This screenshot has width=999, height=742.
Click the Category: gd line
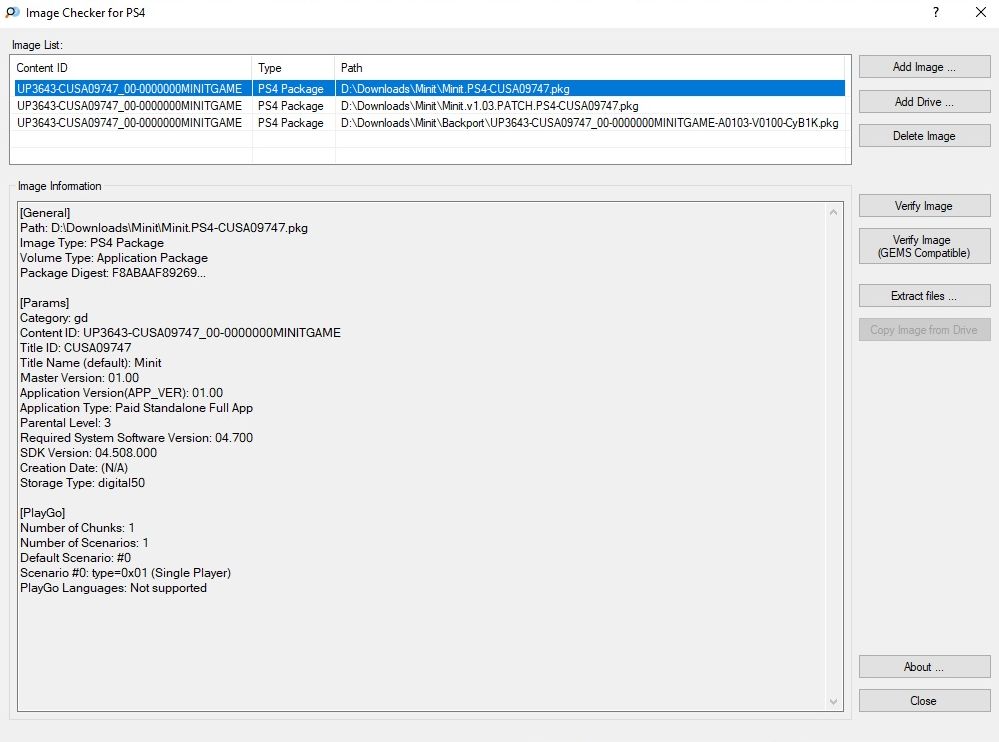pos(54,318)
